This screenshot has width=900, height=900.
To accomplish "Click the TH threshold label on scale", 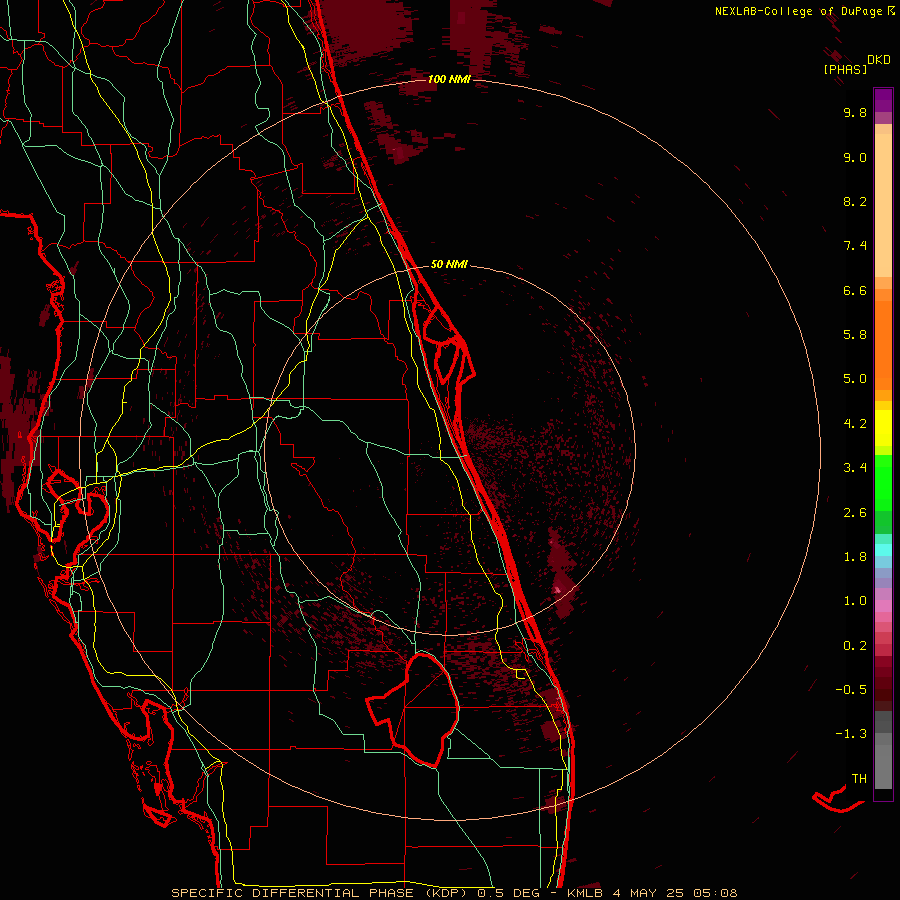I will pos(859,779).
